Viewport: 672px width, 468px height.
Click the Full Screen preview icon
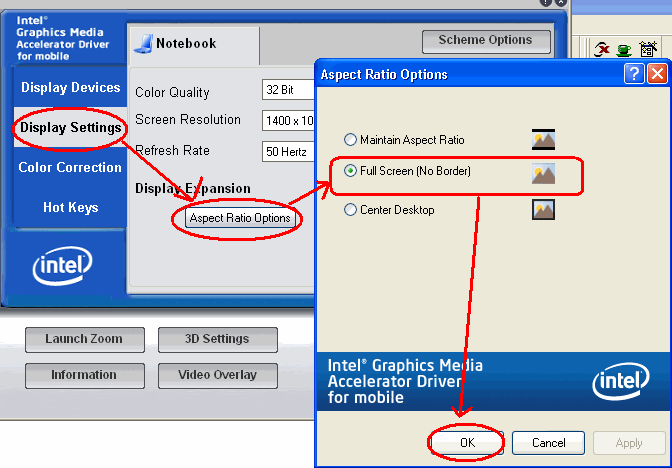tap(543, 174)
